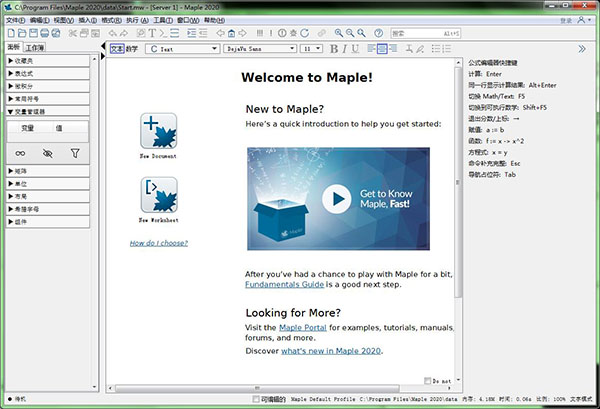Viewport: 600px width, 409px height.
Task: Expand the 希腊字母 palette
Action: coord(48,209)
